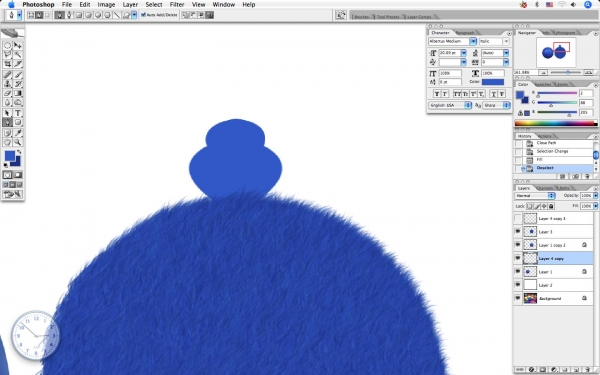This screenshot has height=375, width=600.
Task: Select the Lasso tool
Action: coord(7,55)
